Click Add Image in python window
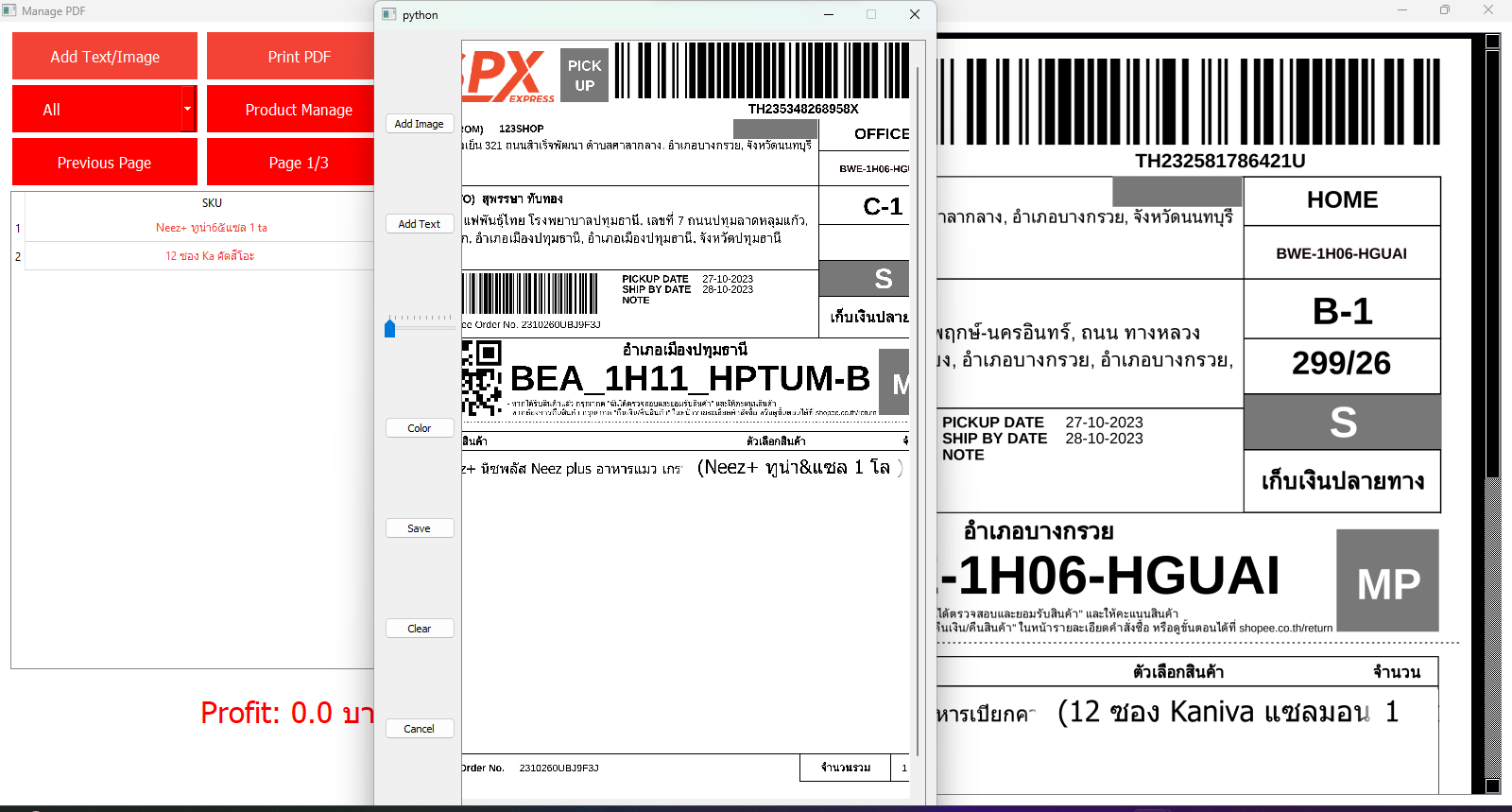This screenshot has height=812, width=1512. (420, 124)
